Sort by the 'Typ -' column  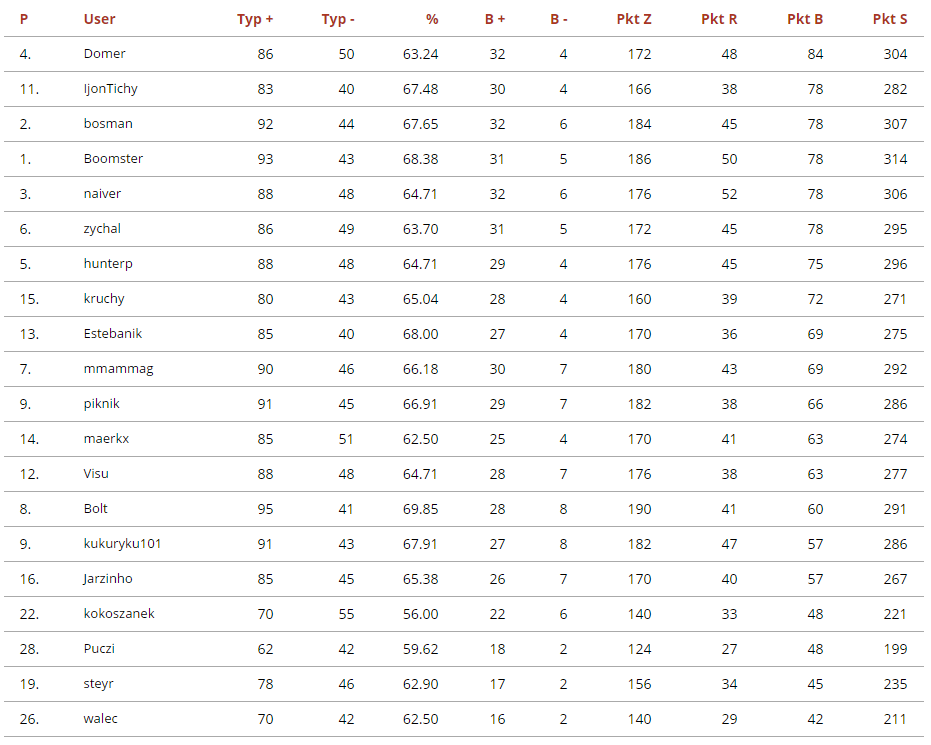point(338,19)
